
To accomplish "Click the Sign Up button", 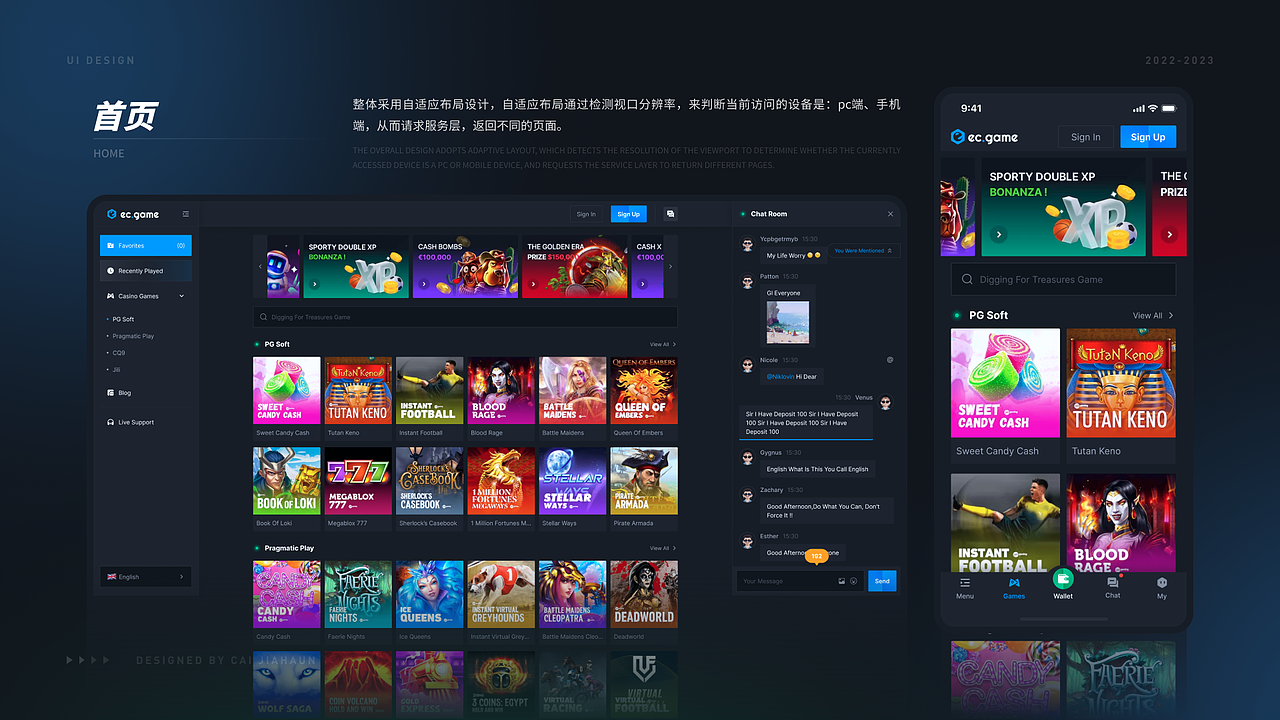I will tap(628, 214).
